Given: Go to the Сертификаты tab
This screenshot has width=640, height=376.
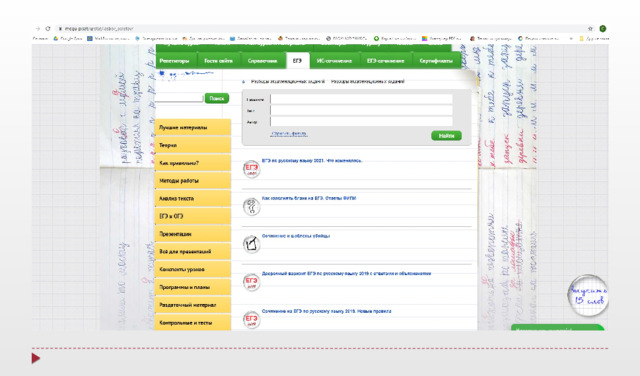Looking at the screenshot, I should [x=436, y=61].
